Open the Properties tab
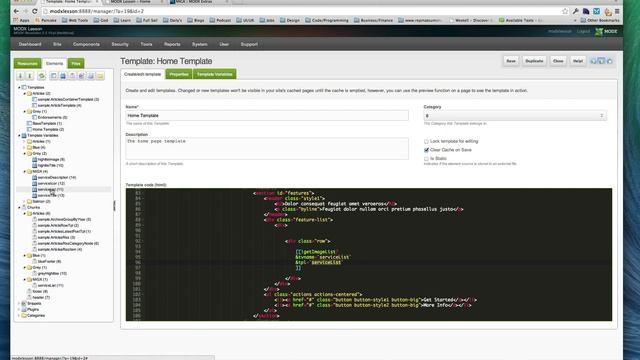 (x=179, y=74)
